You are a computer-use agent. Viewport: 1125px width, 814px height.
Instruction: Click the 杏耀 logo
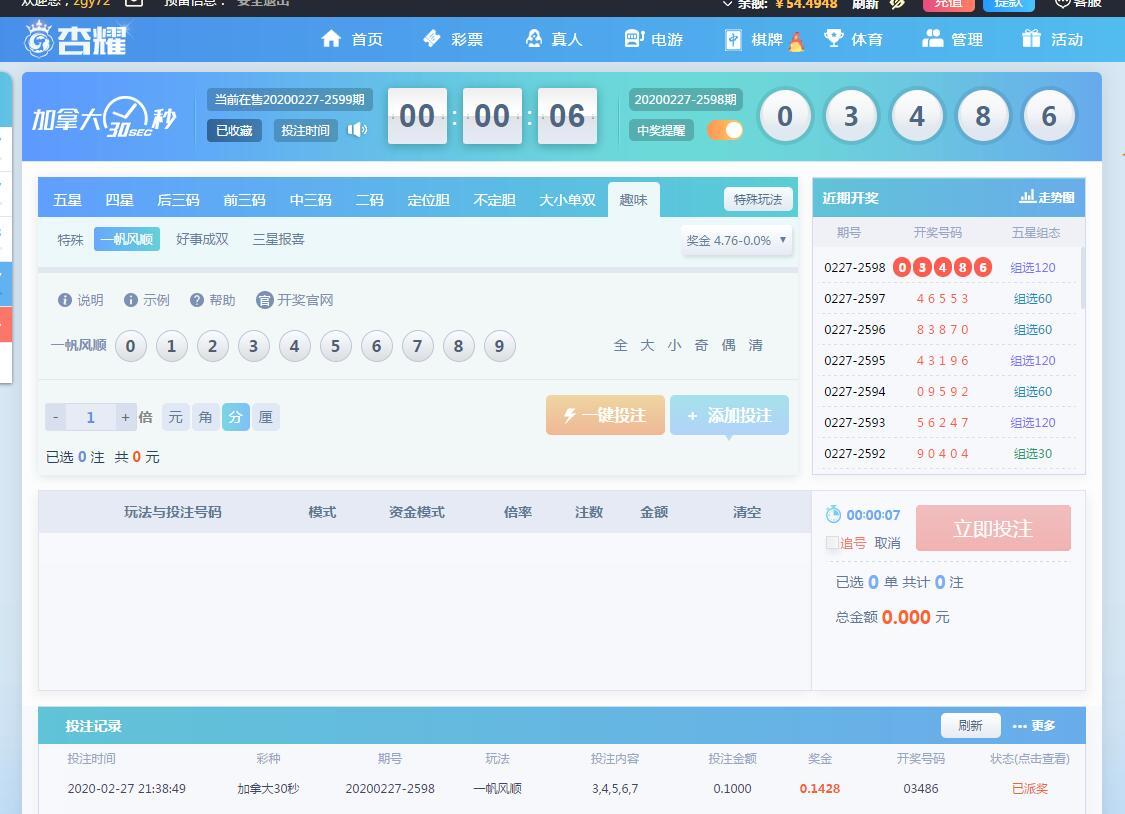click(75, 39)
